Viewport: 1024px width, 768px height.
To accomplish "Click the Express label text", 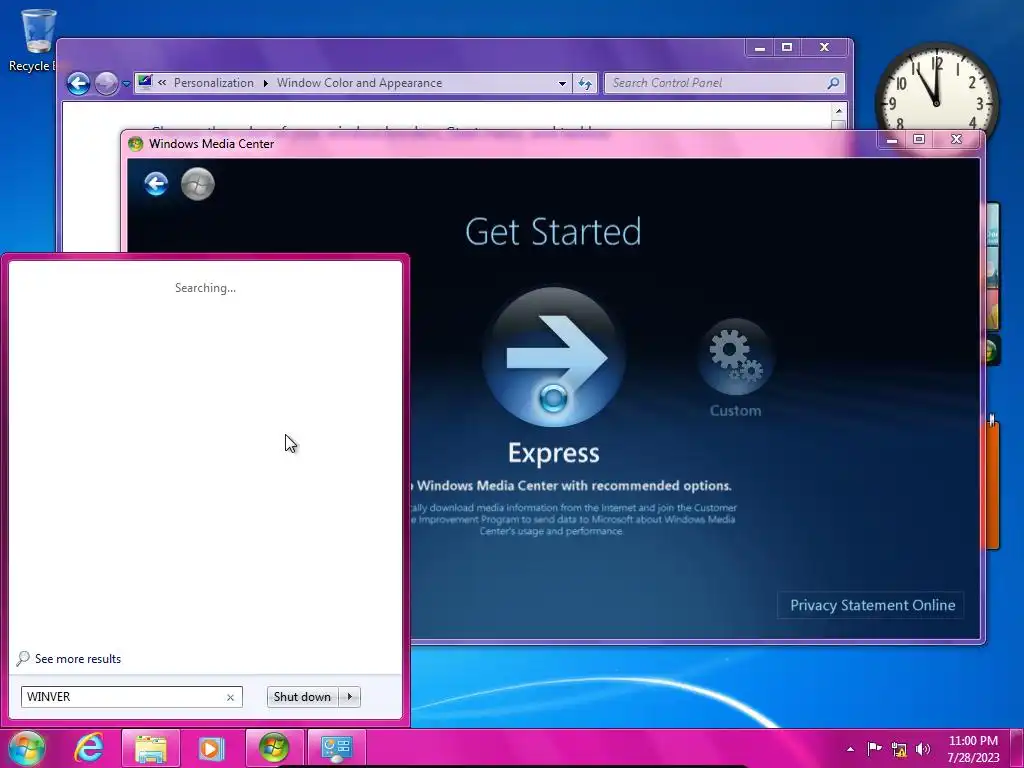I will pyautogui.click(x=554, y=453).
